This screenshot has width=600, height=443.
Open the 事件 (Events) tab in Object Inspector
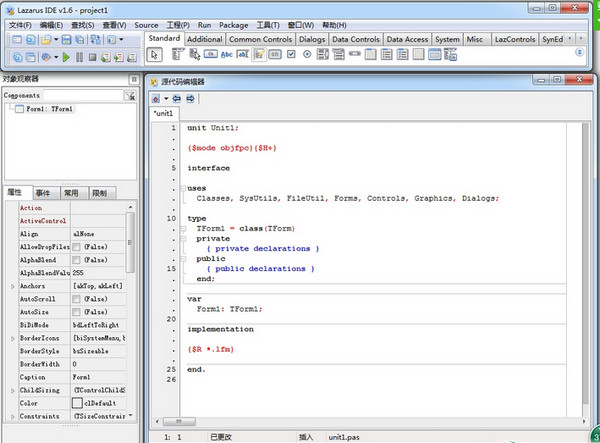pos(43,192)
